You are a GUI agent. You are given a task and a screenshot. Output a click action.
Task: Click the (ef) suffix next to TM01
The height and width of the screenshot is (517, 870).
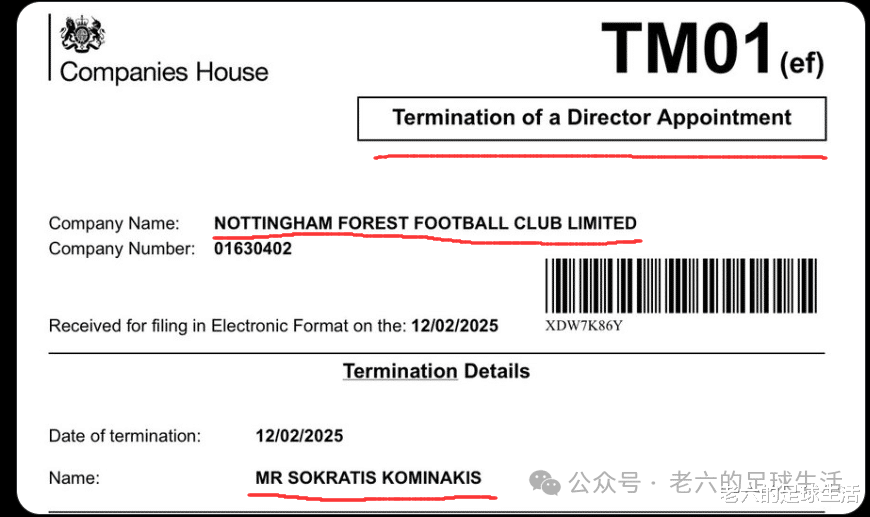click(802, 63)
